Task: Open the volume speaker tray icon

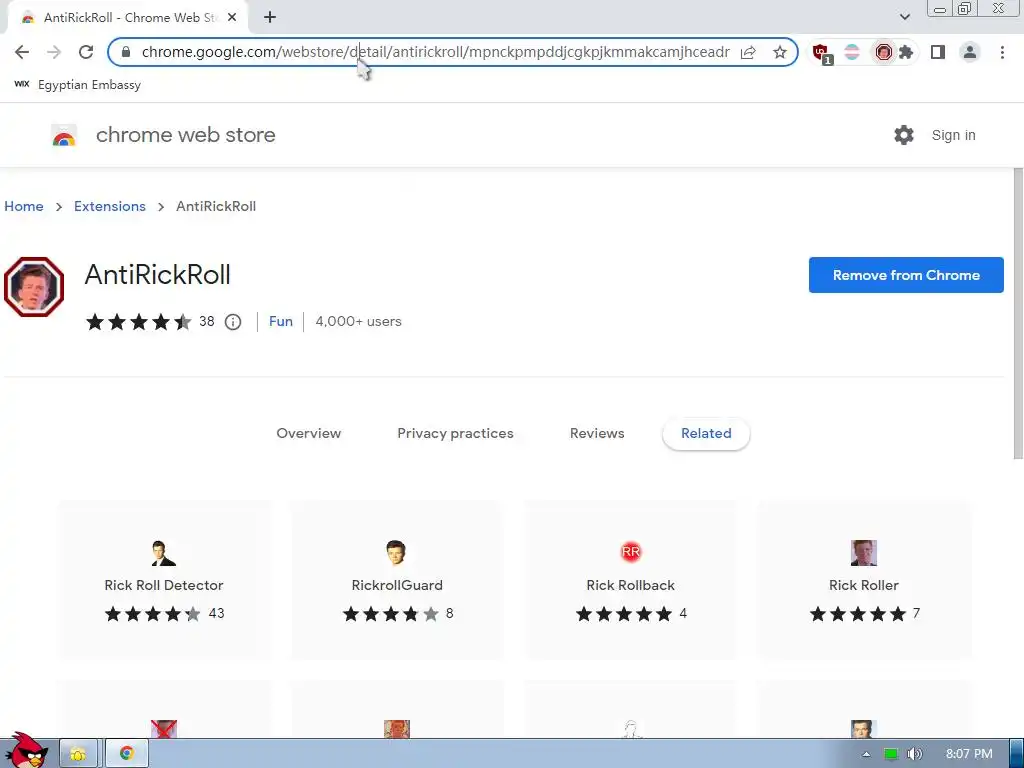Action: point(914,754)
